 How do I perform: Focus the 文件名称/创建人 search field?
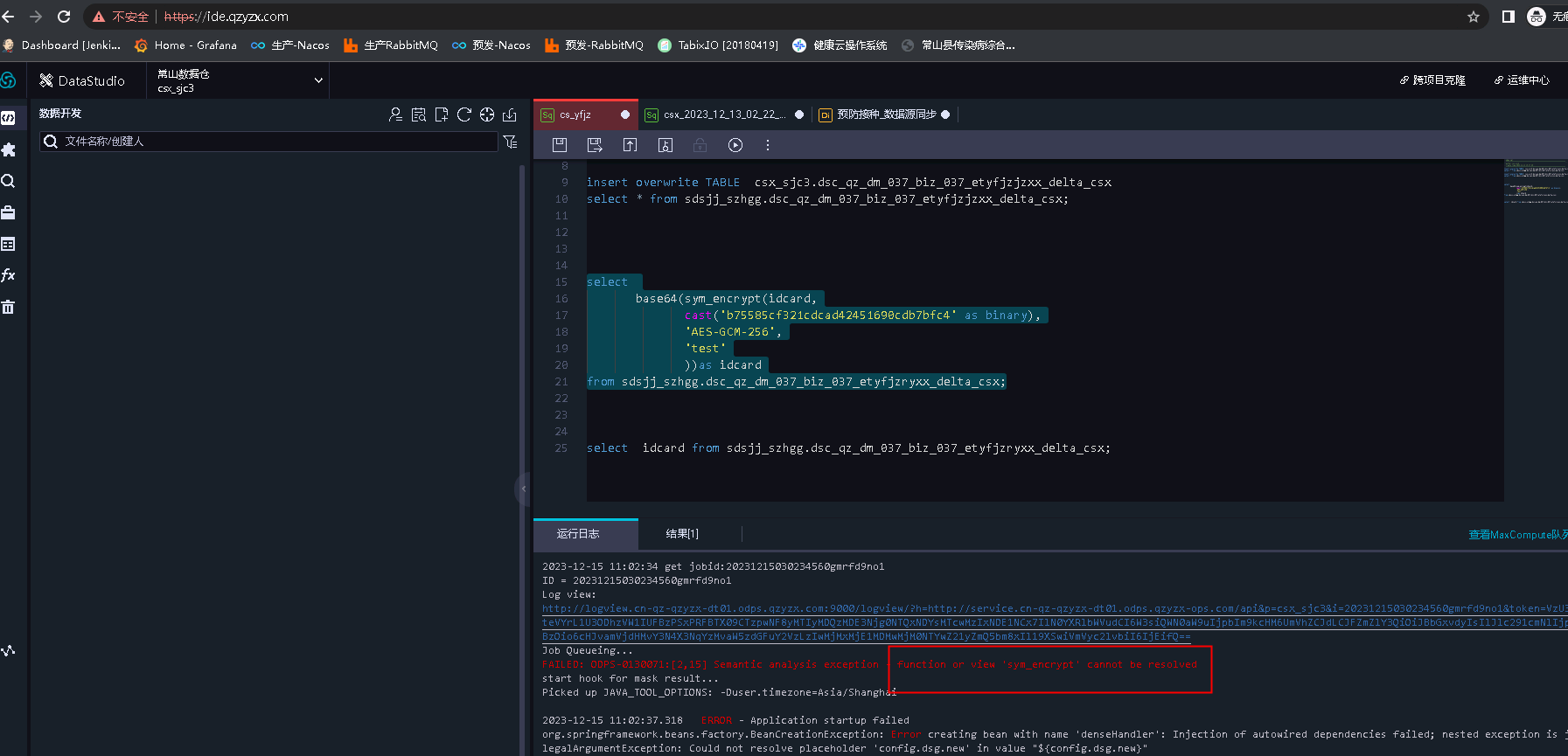[268, 142]
